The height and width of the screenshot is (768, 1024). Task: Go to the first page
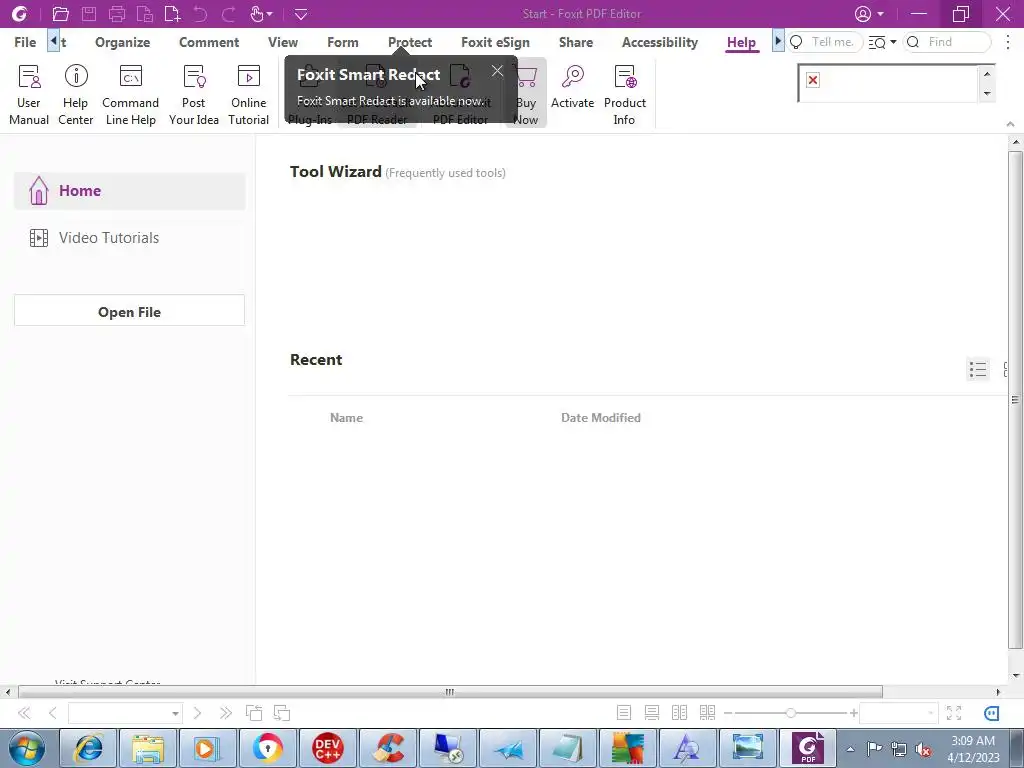(x=24, y=713)
